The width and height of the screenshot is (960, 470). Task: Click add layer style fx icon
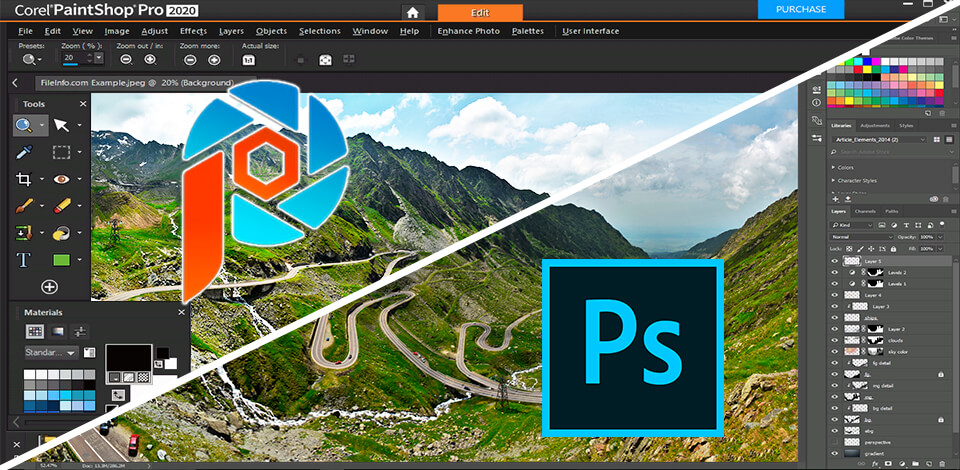click(x=875, y=463)
